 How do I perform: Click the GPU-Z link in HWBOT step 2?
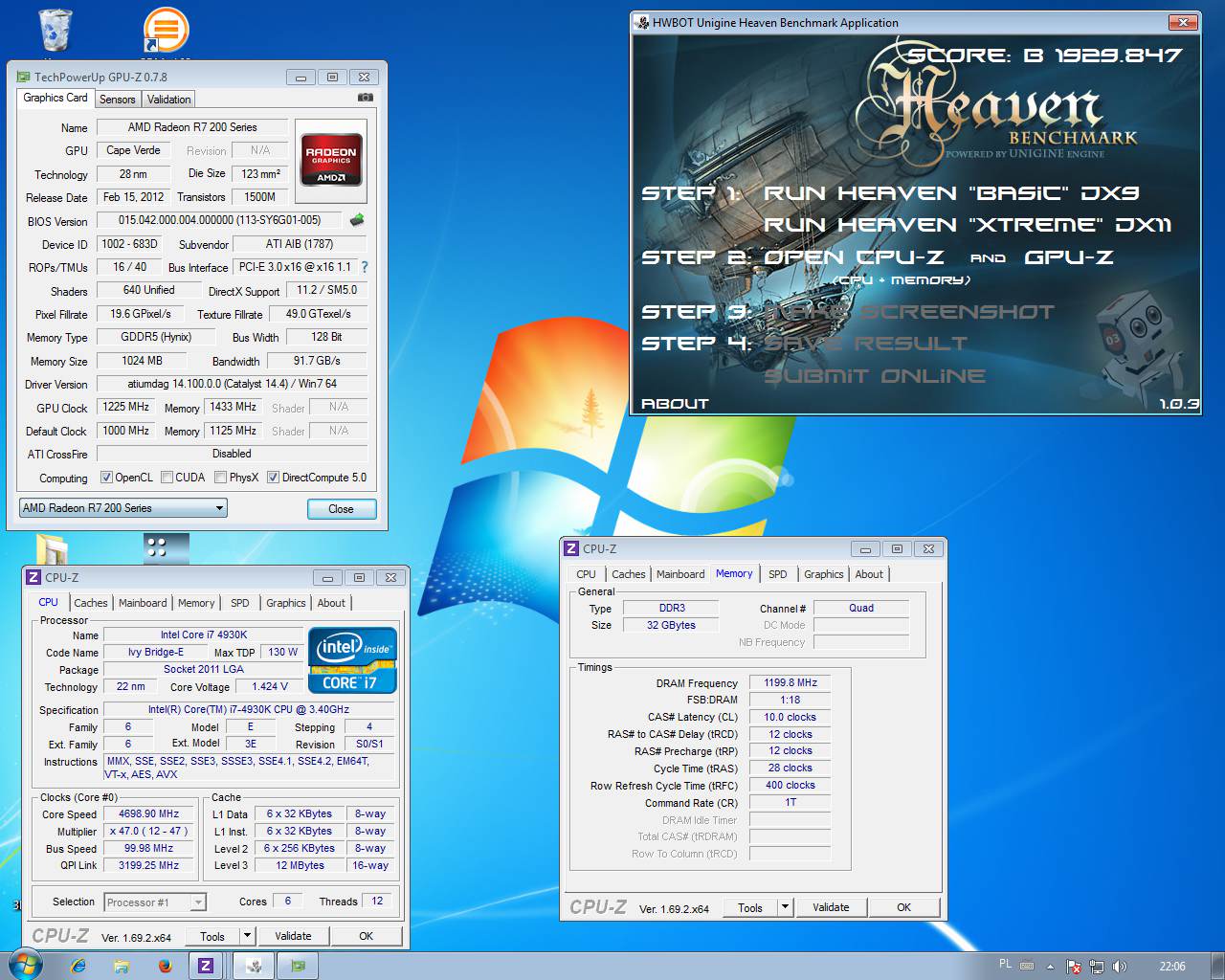(x=1069, y=257)
